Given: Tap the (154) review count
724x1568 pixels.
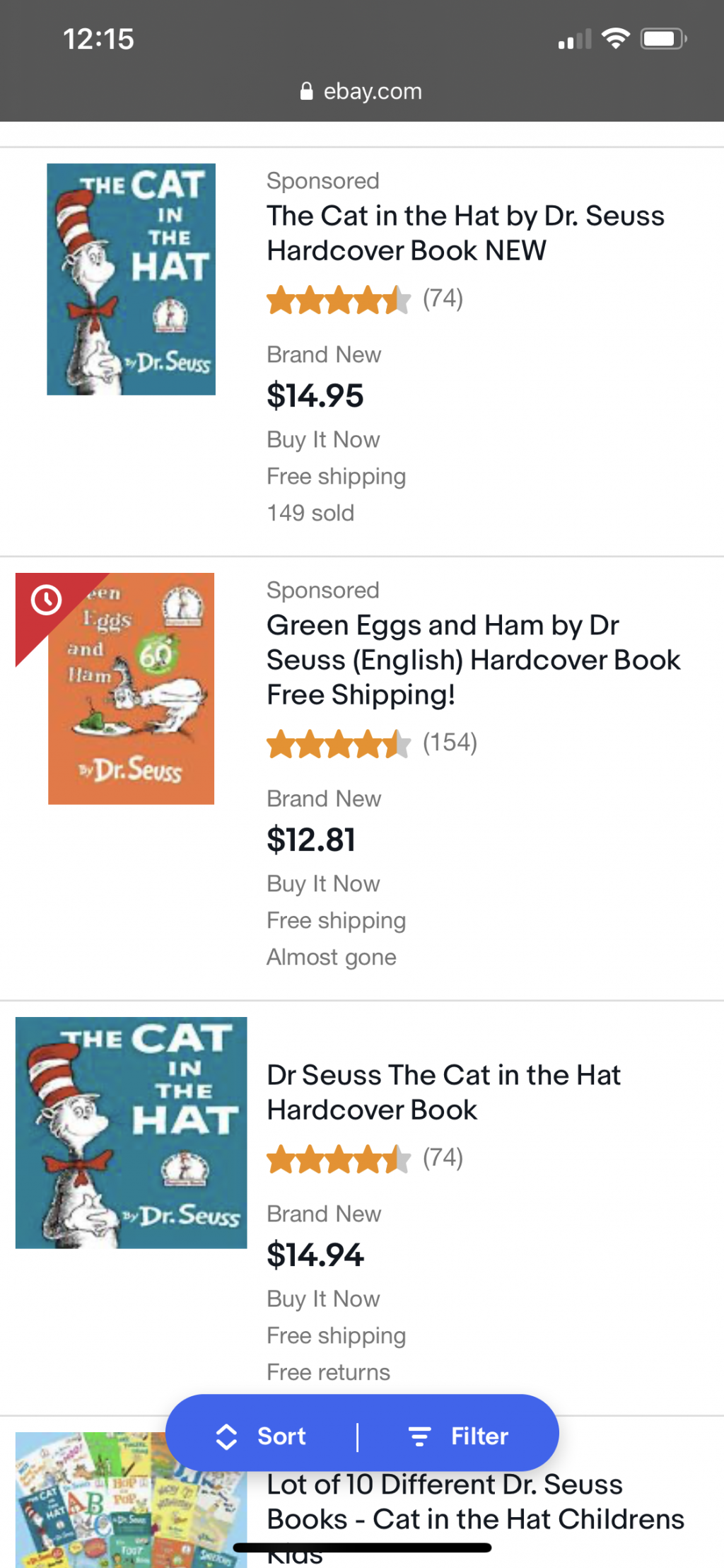Looking at the screenshot, I should [x=450, y=743].
